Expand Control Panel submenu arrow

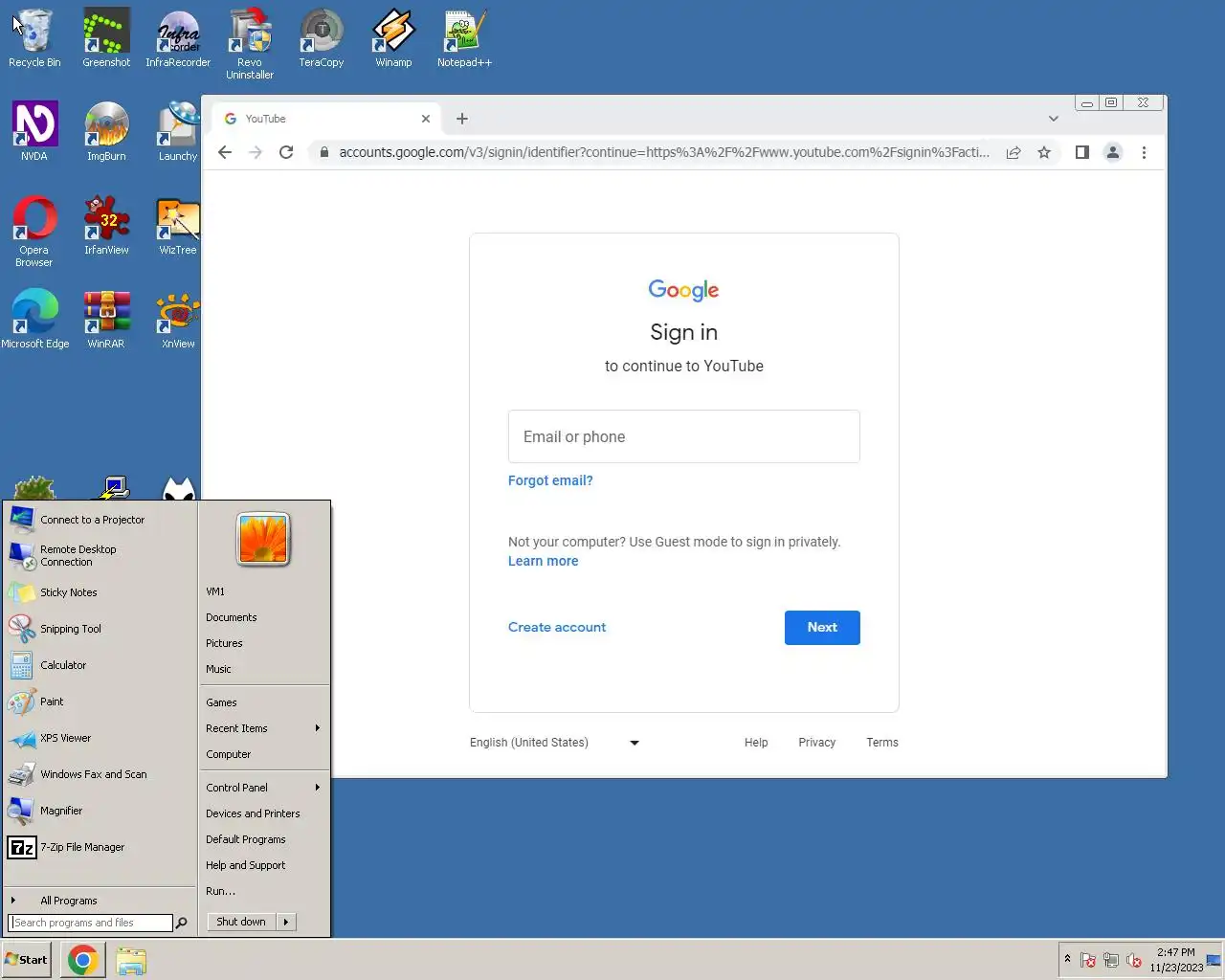click(x=317, y=788)
